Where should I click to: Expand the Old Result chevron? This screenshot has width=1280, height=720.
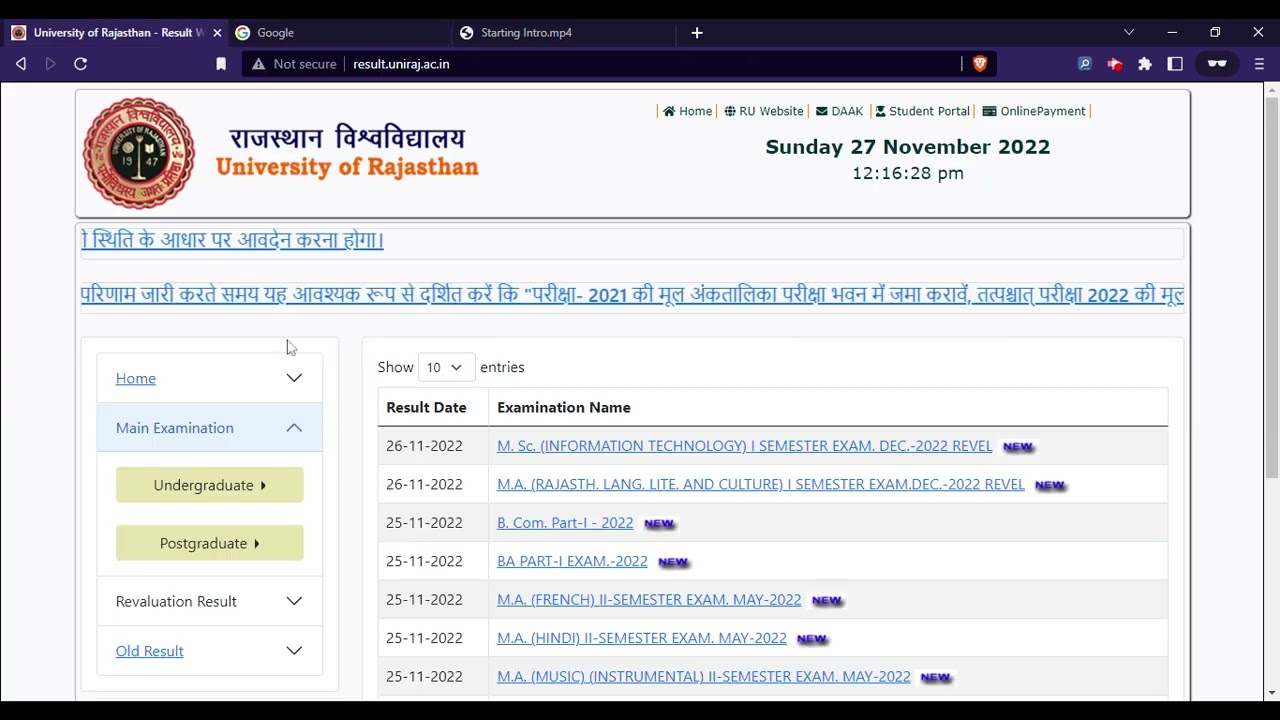coord(294,651)
